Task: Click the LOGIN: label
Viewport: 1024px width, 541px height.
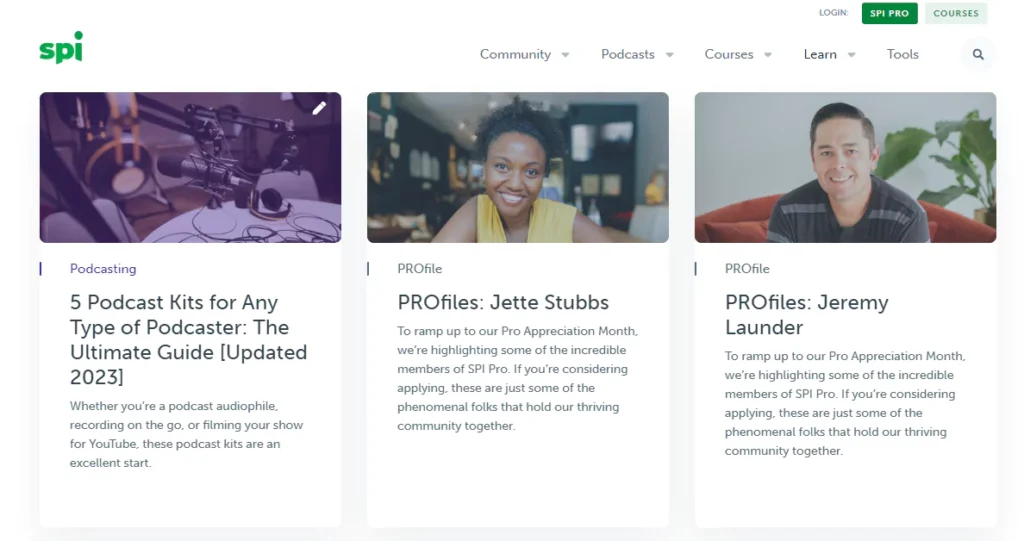Action: 833,12
